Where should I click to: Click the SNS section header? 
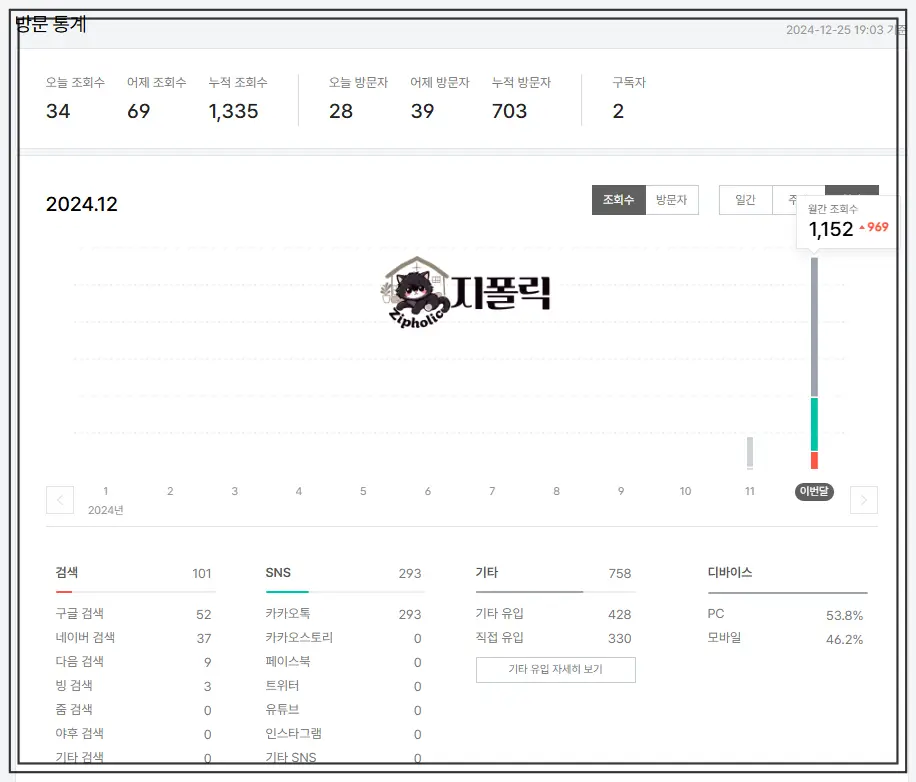click(x=277, y=573)
